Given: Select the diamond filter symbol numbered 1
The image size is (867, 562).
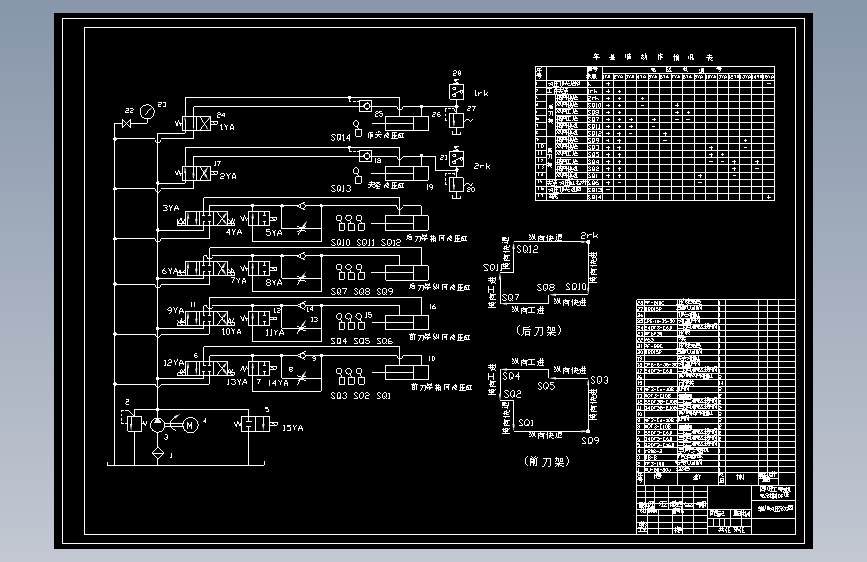Looking at the screenshot, I should [x=158, y=454].
